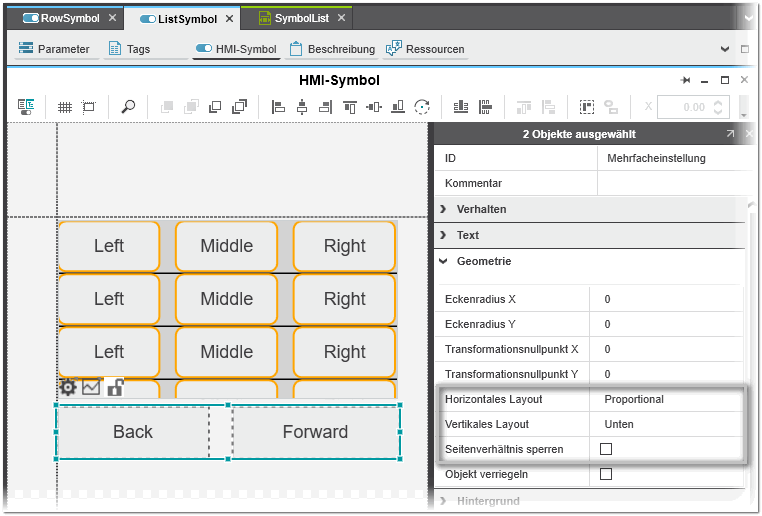Switch to the SymbolList tab
Screen dimensions: 762x516
(300, 18)
